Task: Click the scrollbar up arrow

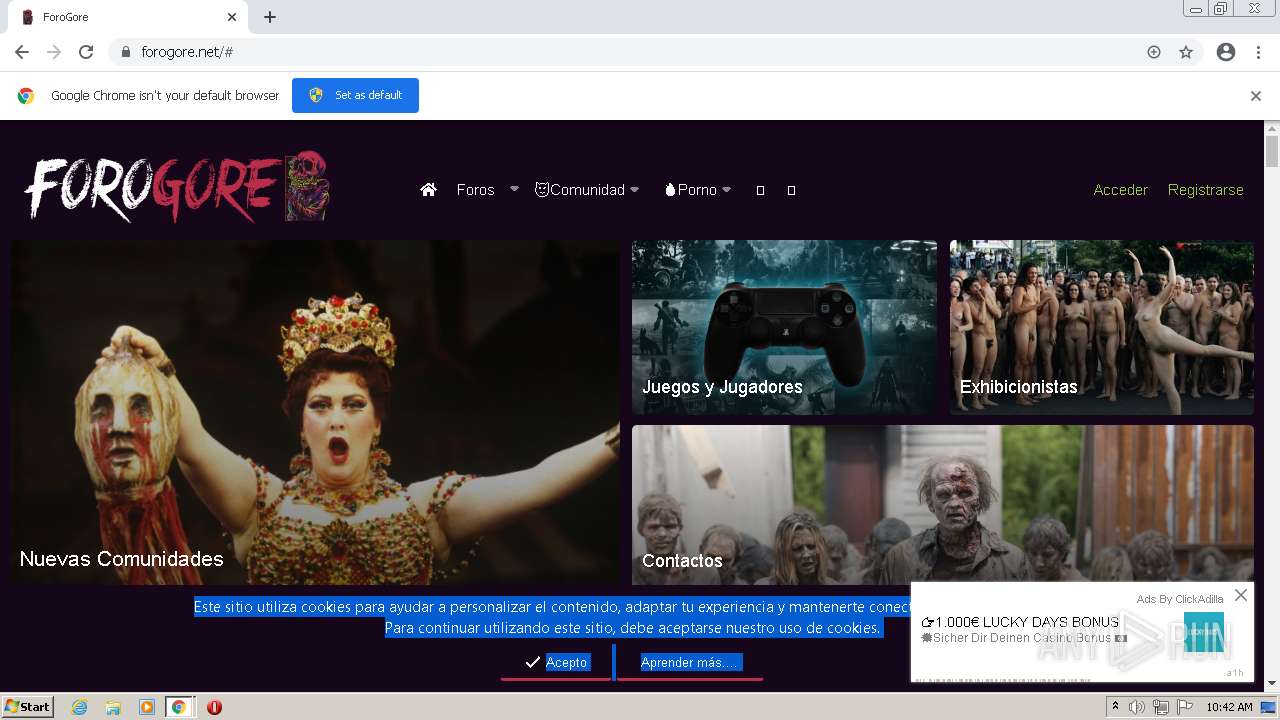Action: pyautogui.click(x=1272, y=128)
